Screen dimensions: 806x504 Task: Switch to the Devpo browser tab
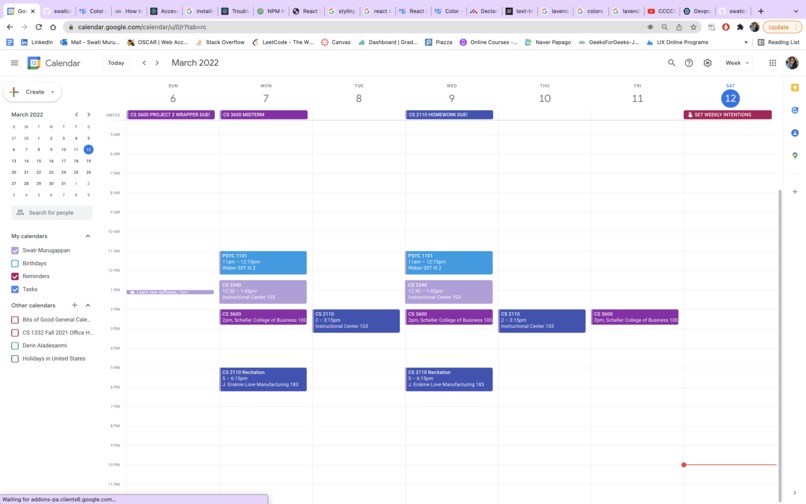click(x=697, y=11)
